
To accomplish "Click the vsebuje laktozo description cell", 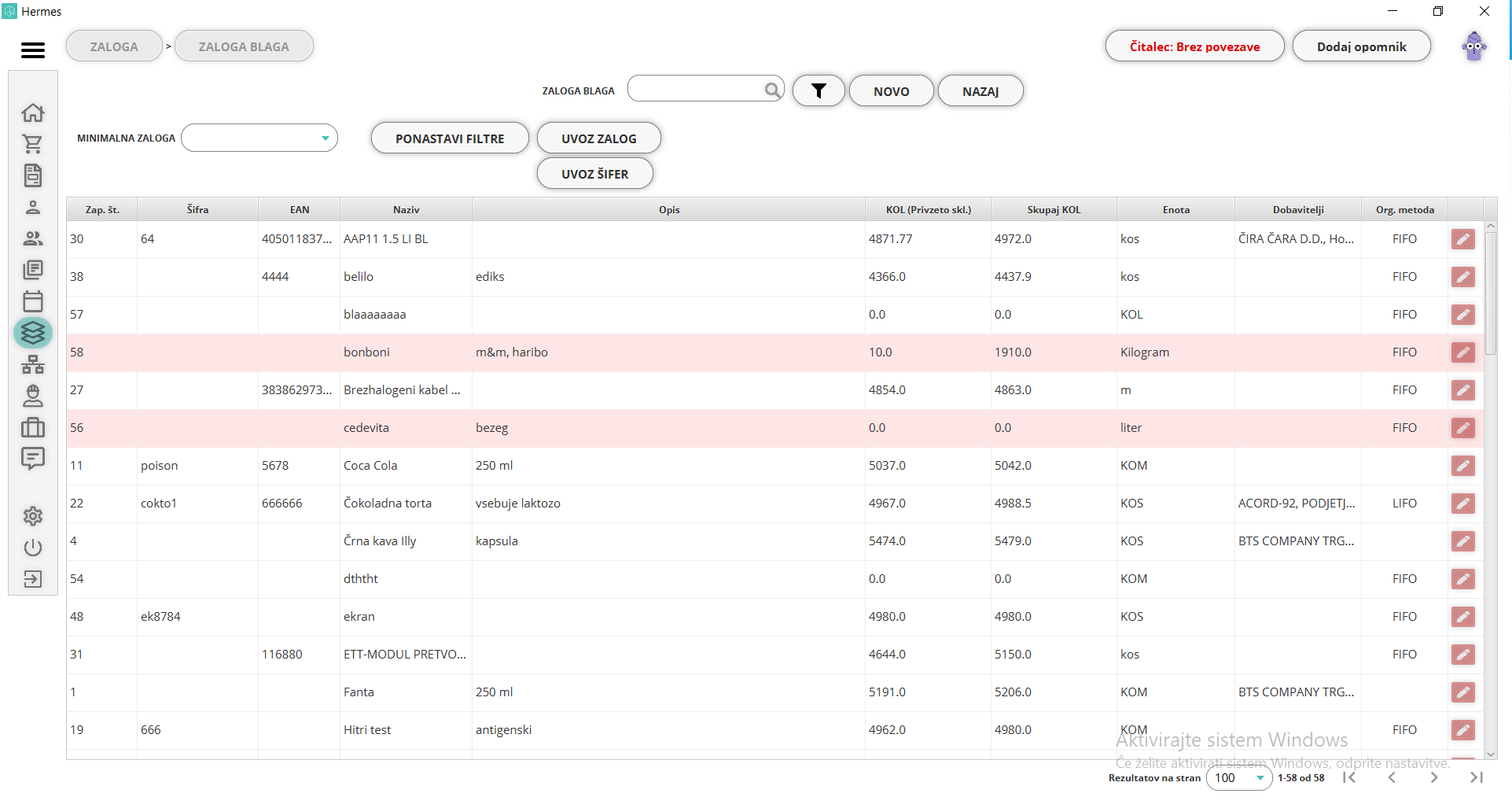I will point(668,504).
